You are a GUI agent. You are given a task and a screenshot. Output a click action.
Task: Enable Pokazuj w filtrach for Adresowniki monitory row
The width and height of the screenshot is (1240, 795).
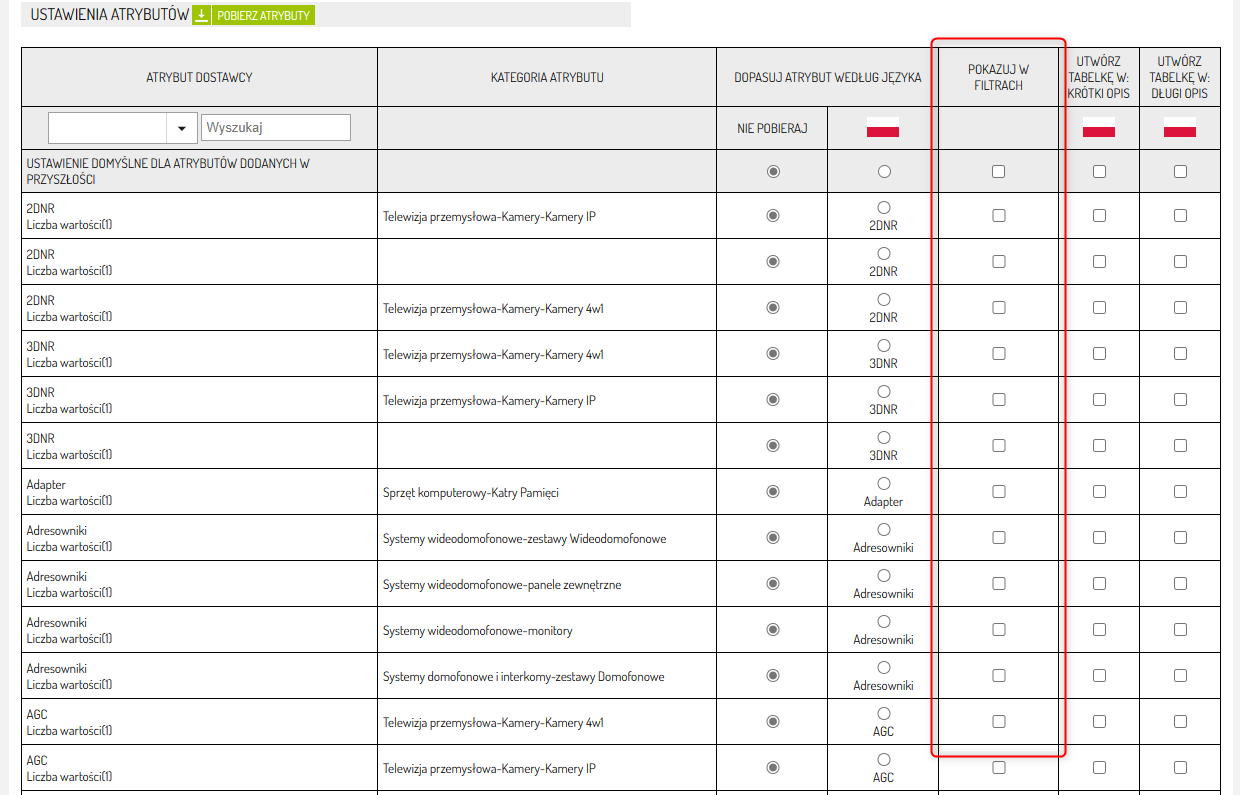click(x=998, y=629)
